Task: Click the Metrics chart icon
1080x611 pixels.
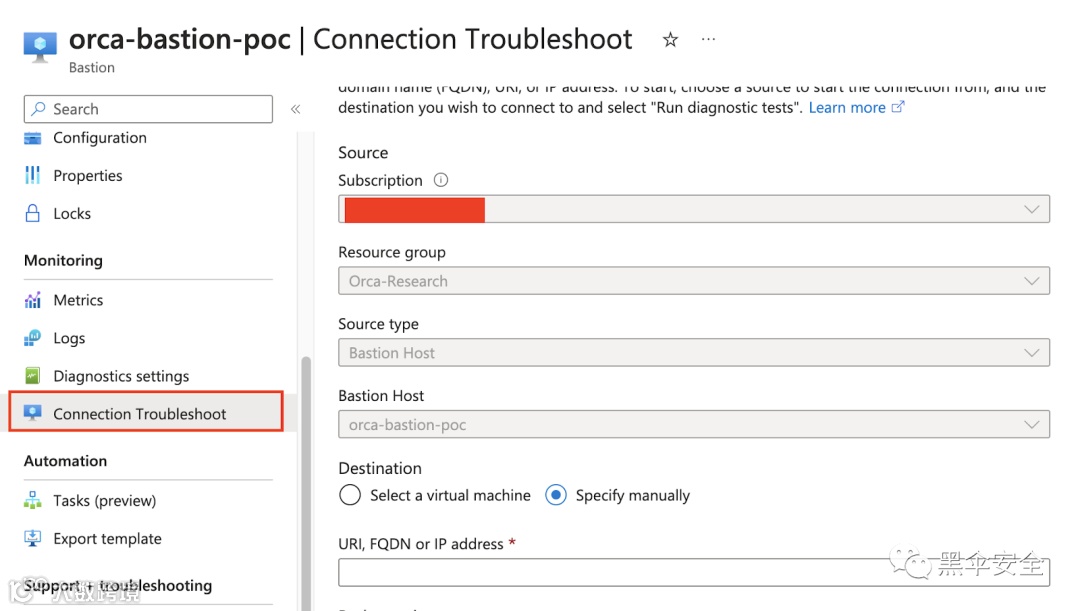Action: pyautogui.click(x=33, y=300)
